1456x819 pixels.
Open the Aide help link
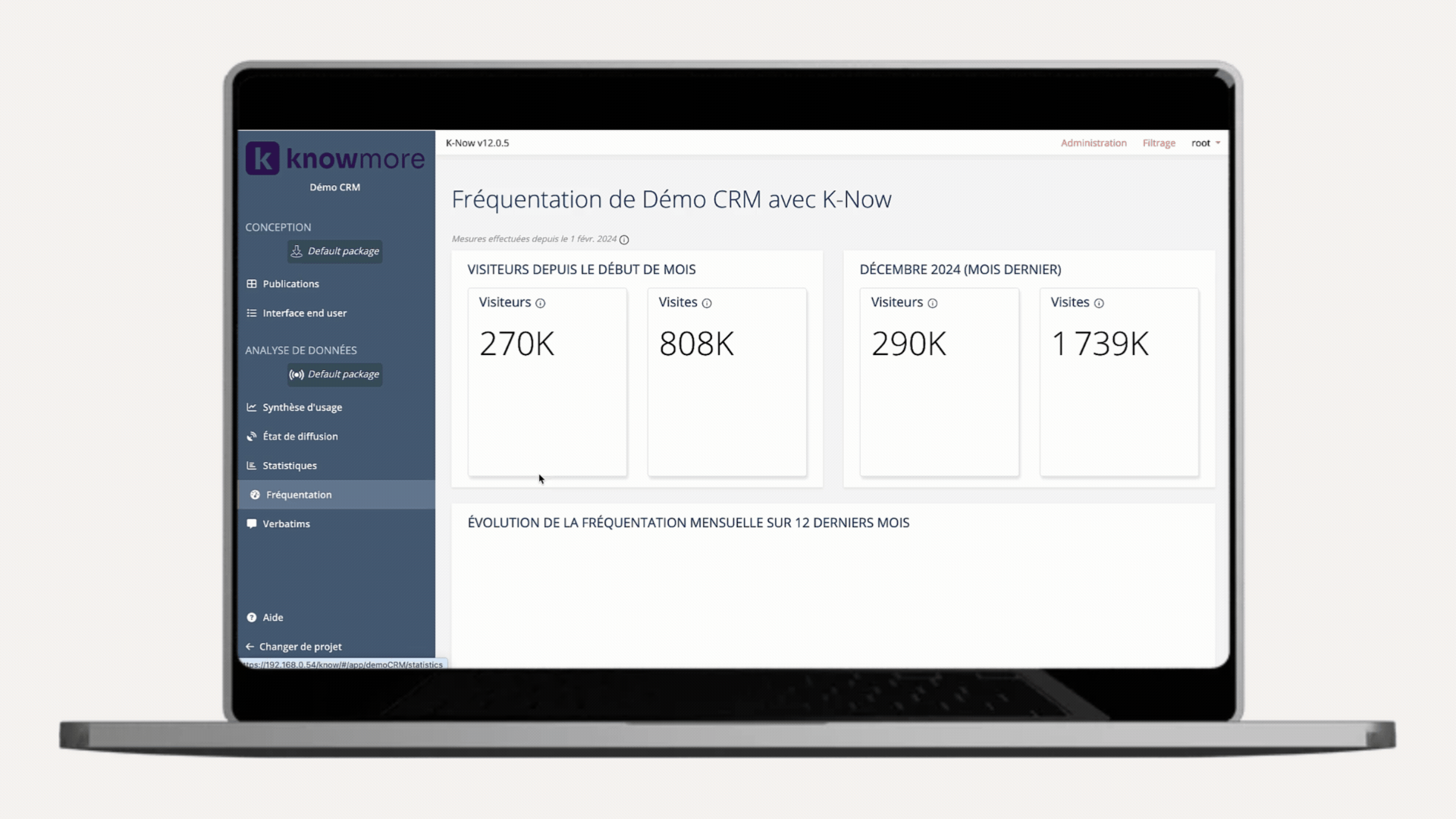click(336, 618)
